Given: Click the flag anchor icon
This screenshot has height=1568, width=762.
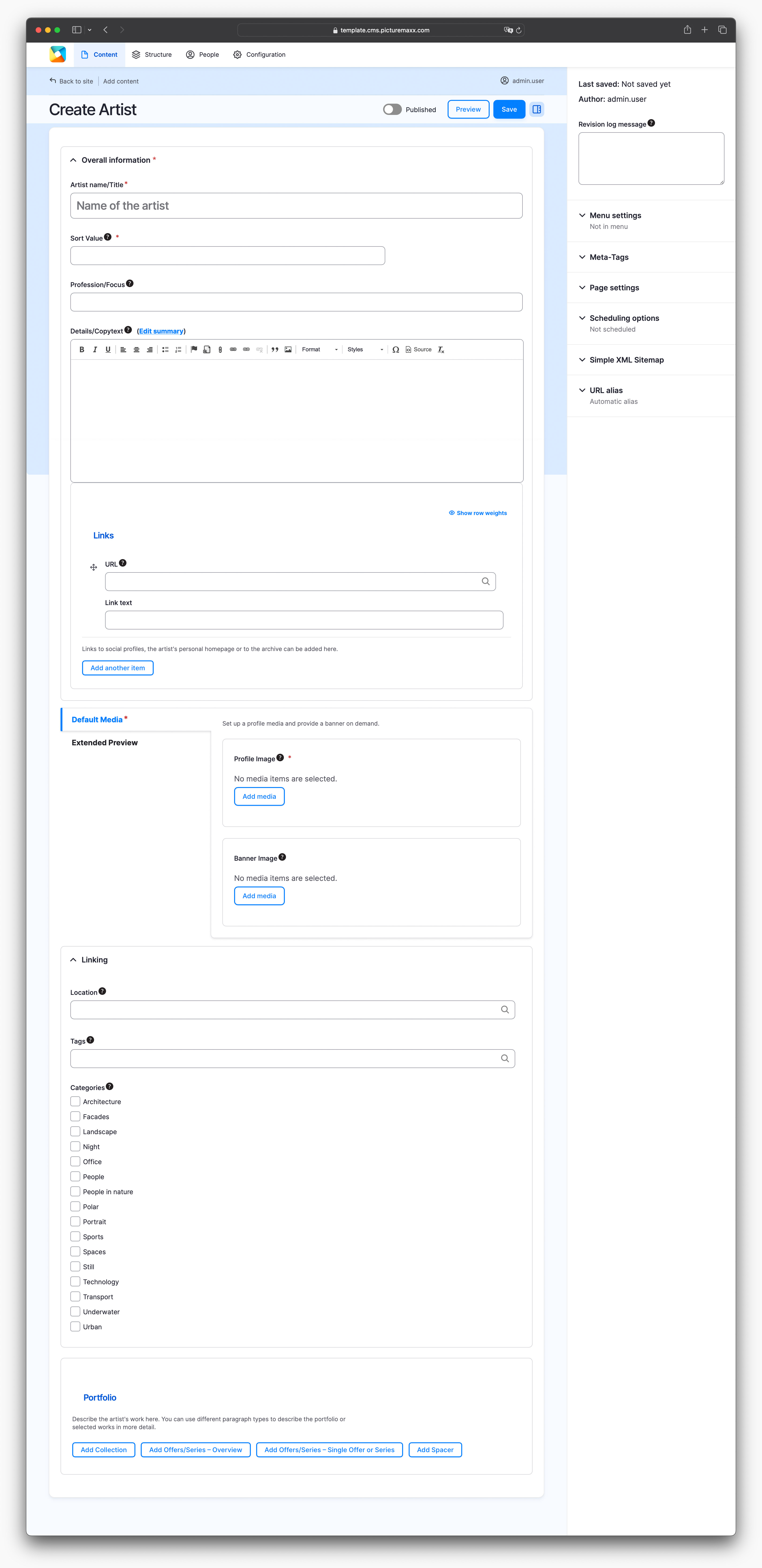Looking at the screenshot, I should pyautogui.click(x=194, y=349).
